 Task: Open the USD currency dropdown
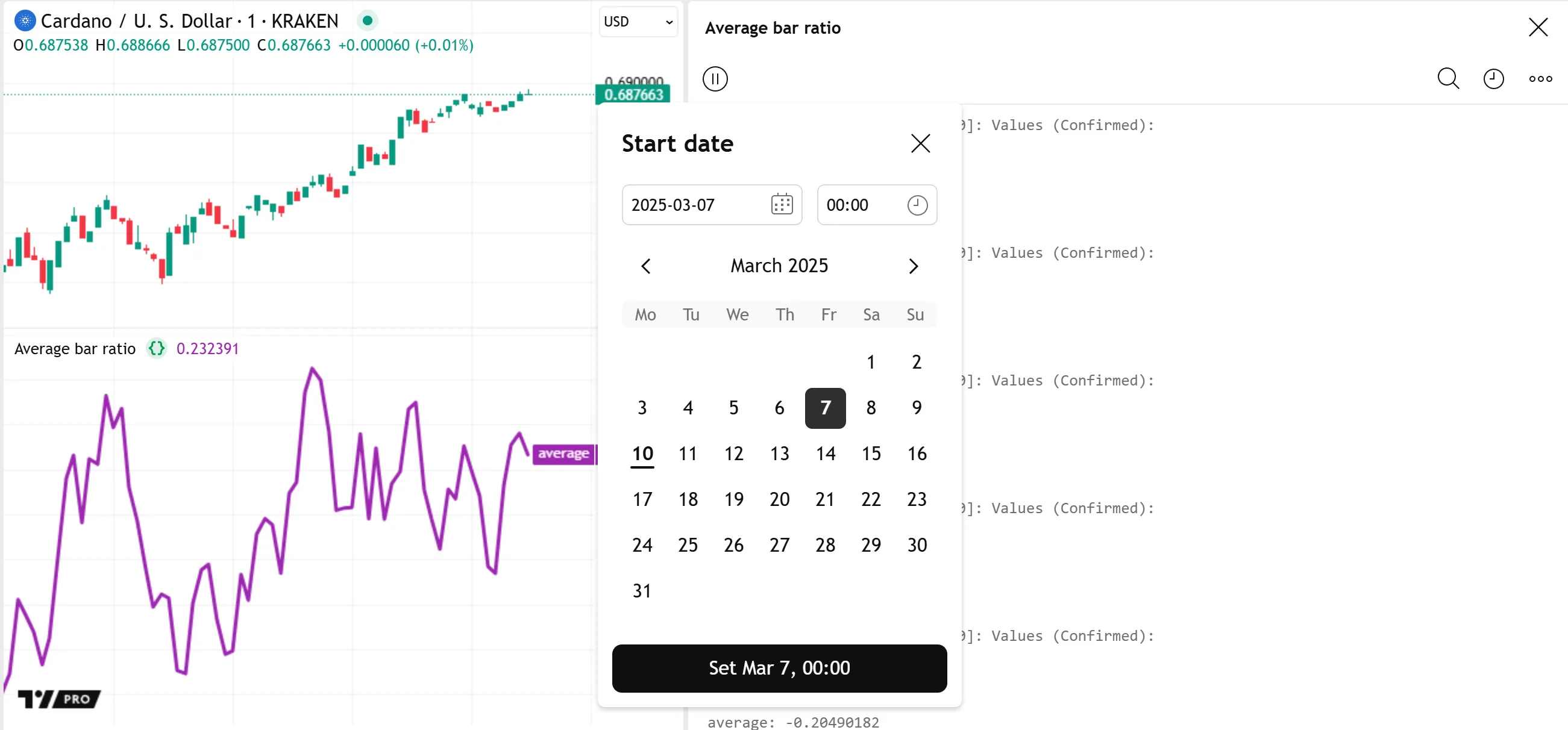(638, 22)
